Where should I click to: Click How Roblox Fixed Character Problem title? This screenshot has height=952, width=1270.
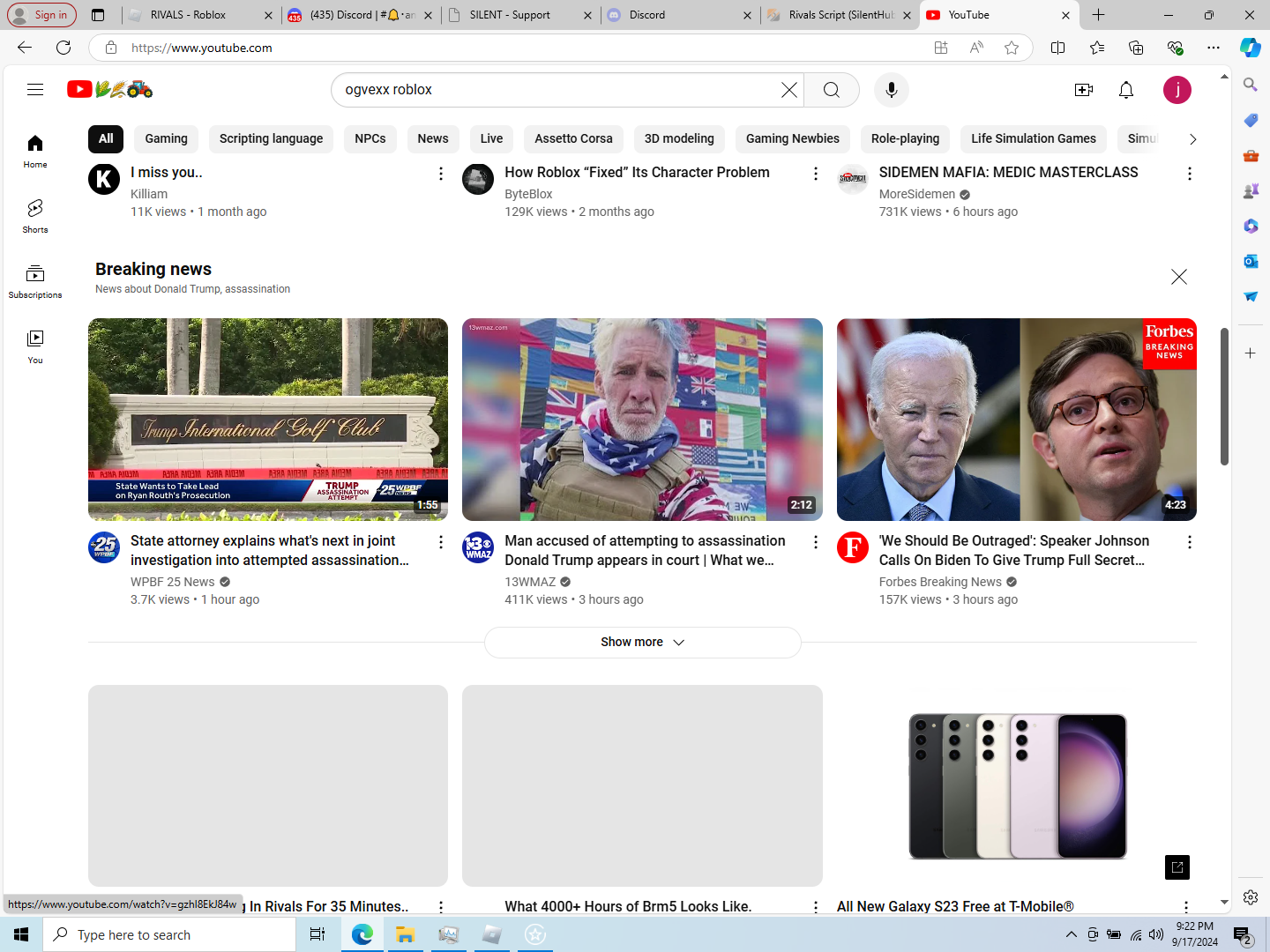coord(637,173)
